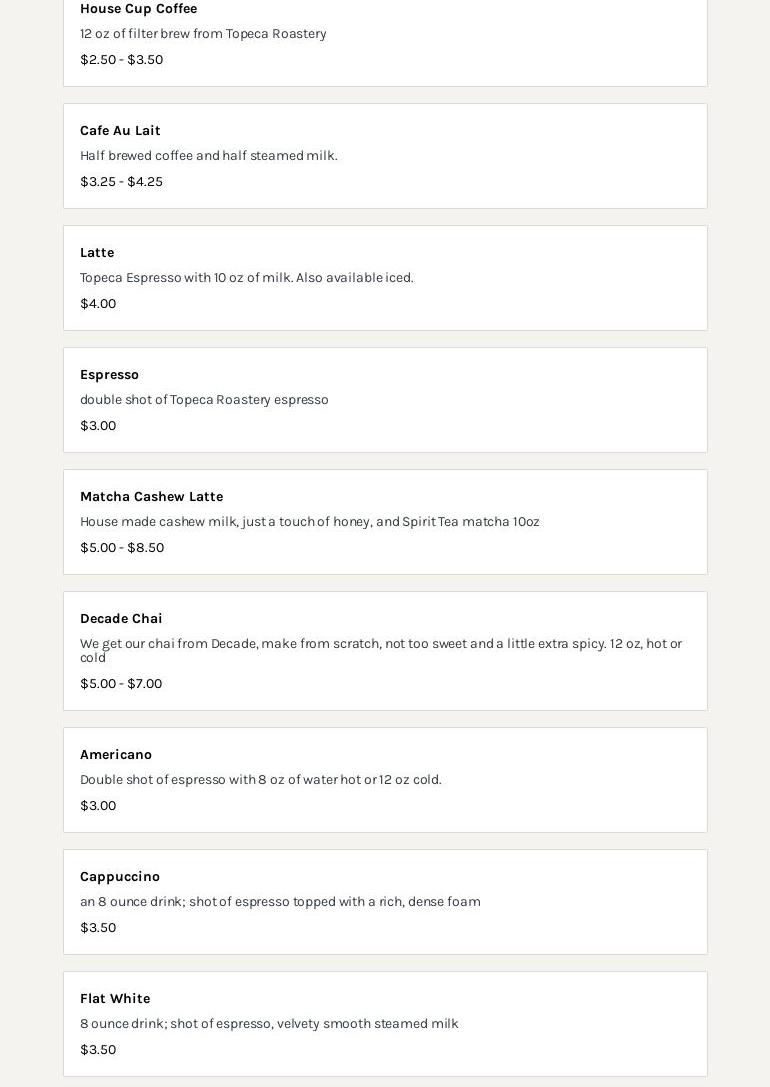
Task: Click the 'House made cashew milk' description
Action: pyautogui.click(x=309, y=522)
